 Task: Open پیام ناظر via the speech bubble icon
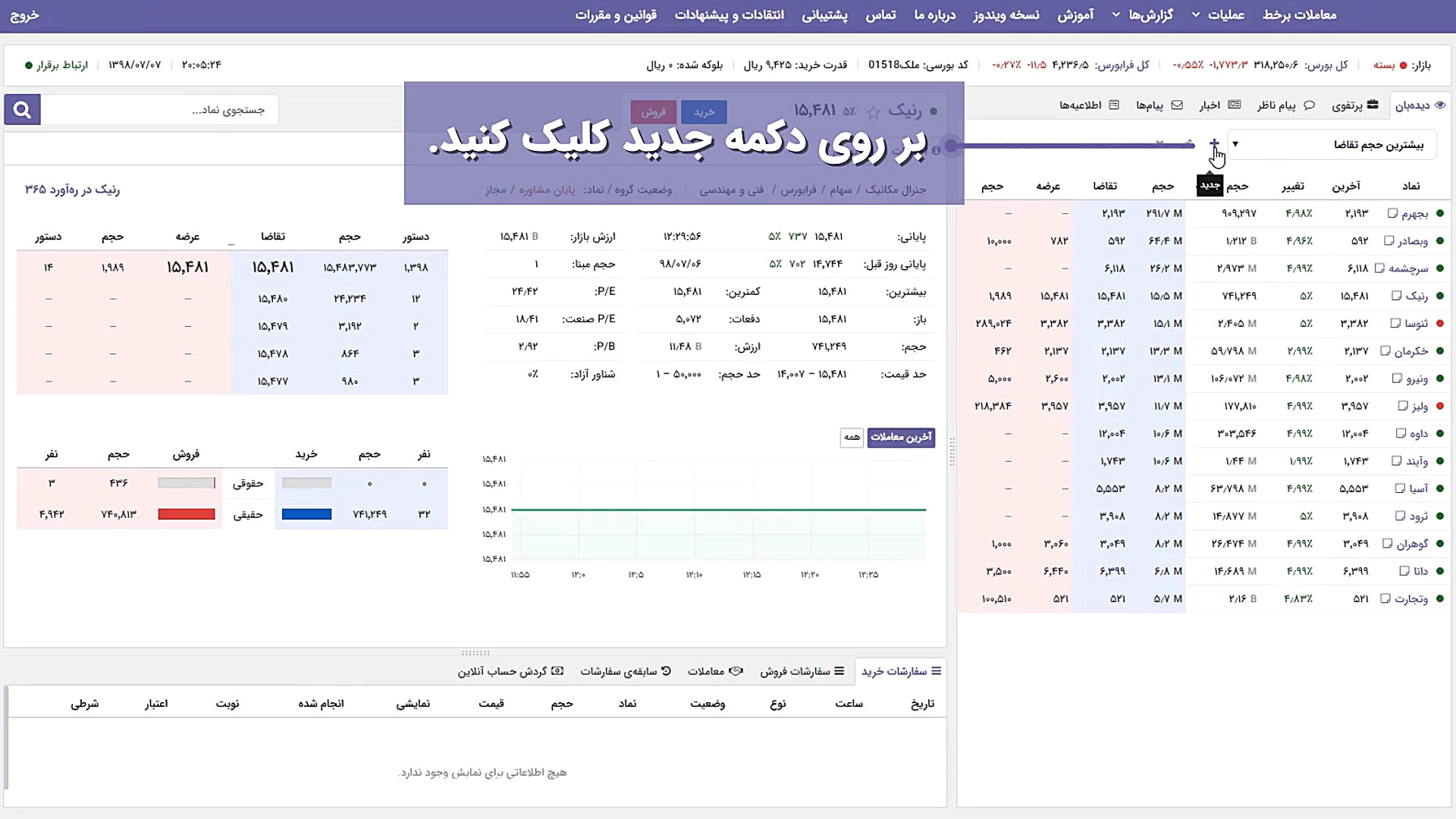(1309, 105)
